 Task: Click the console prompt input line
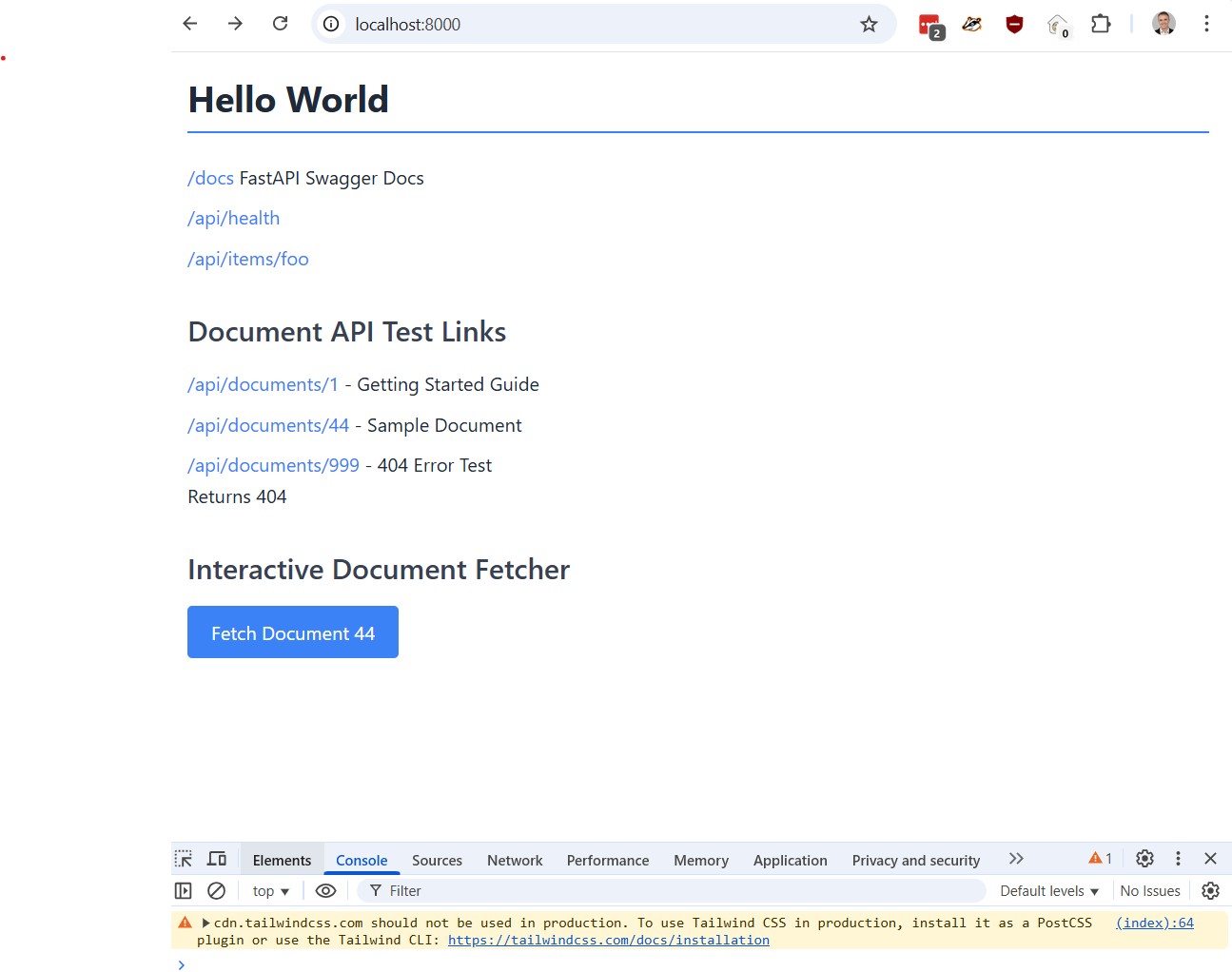pyautogui.click(x=704, y=963)
